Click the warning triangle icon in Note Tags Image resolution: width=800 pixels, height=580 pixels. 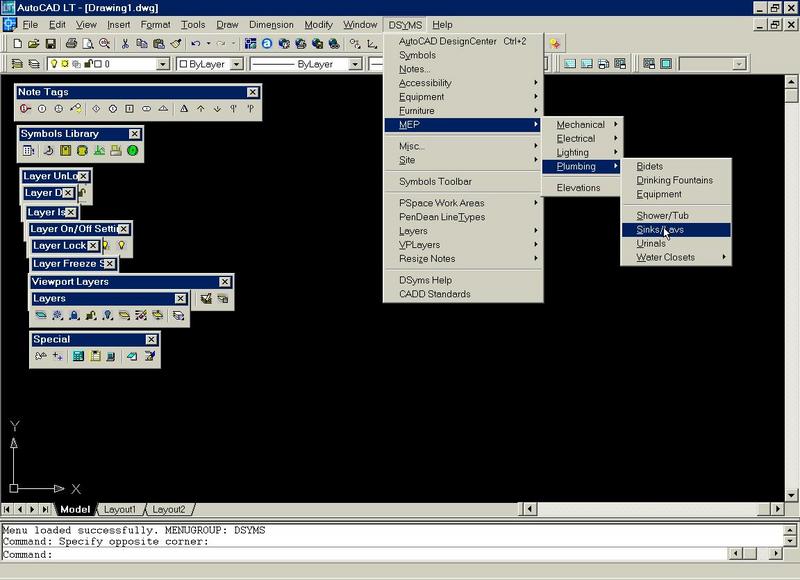point(184,109)
